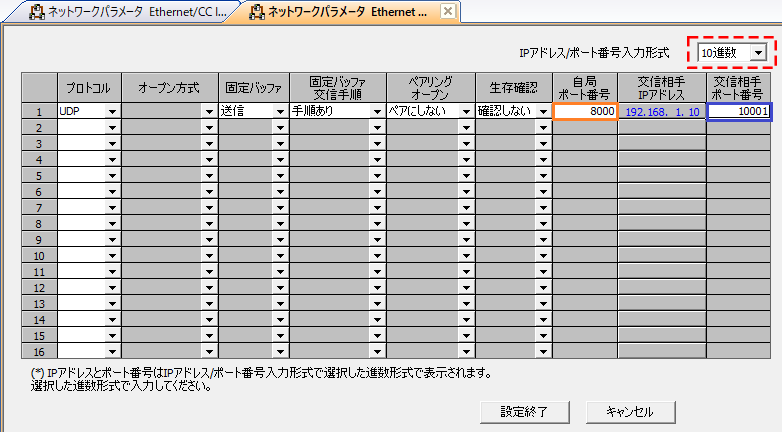Open row 1 交信手順 dropdown showing 手順あり
Screen dimensions: 782x432
point(377,112)
